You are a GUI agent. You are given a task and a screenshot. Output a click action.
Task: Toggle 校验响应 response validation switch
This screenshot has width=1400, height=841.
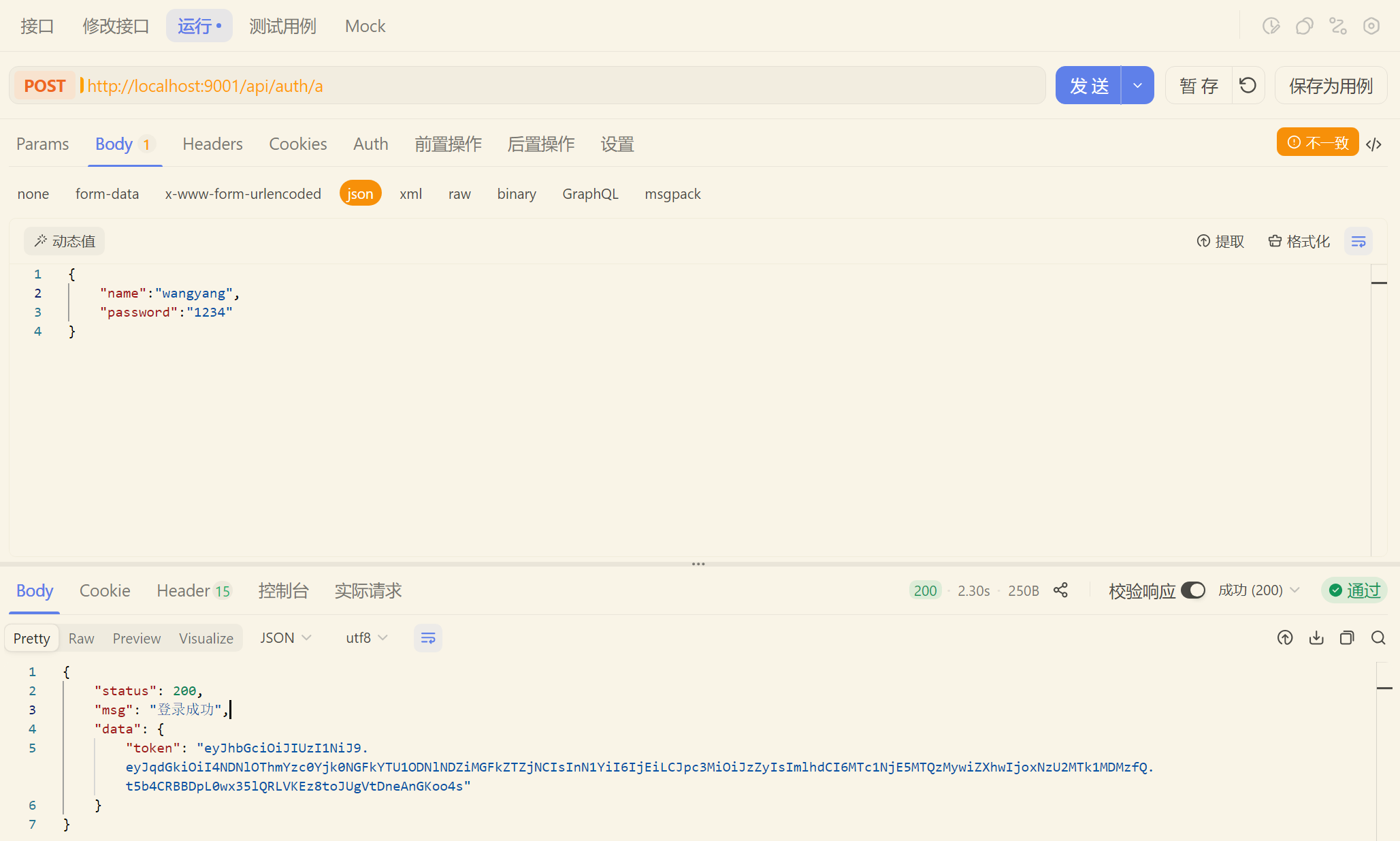pyautogui.click(x=1193, y=590)
